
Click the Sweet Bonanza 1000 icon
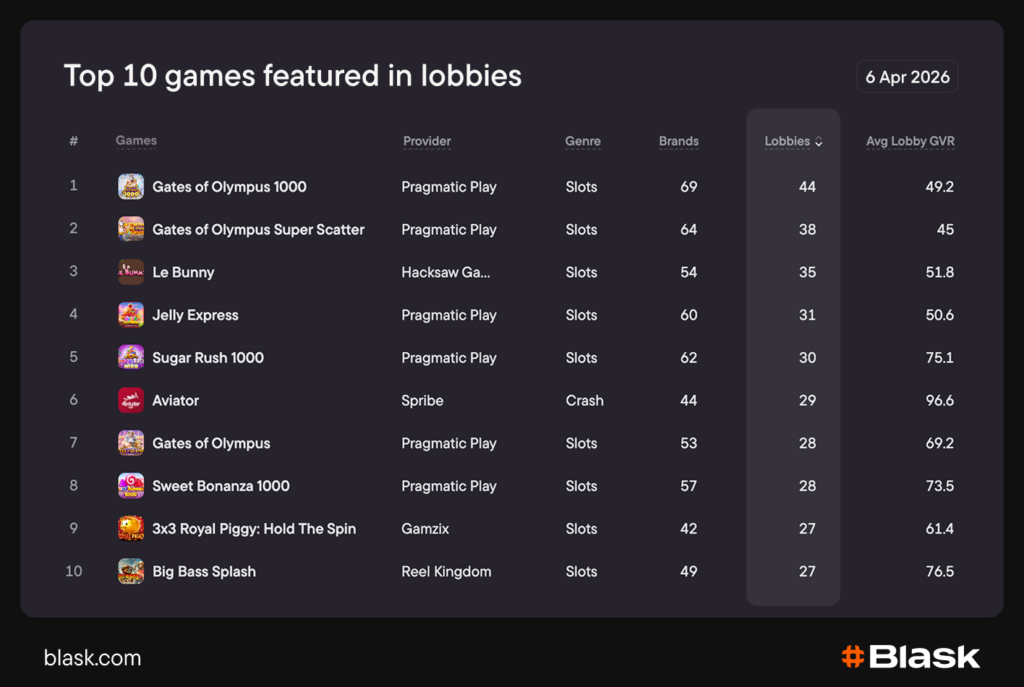pyautogui.click(x=131, y=486)
